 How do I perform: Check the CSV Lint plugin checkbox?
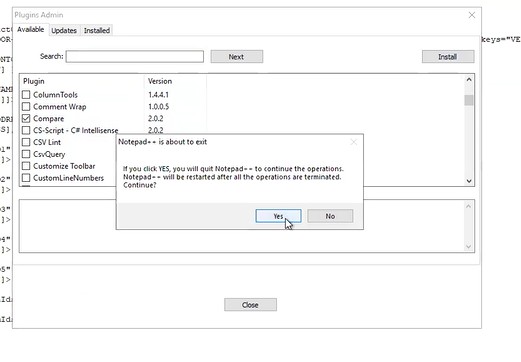click(26, 142)
